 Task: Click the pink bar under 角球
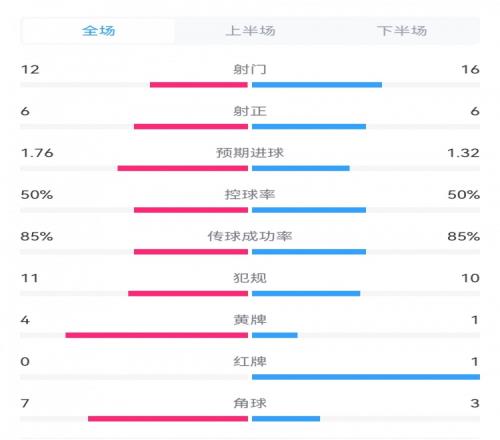[168, 419]
